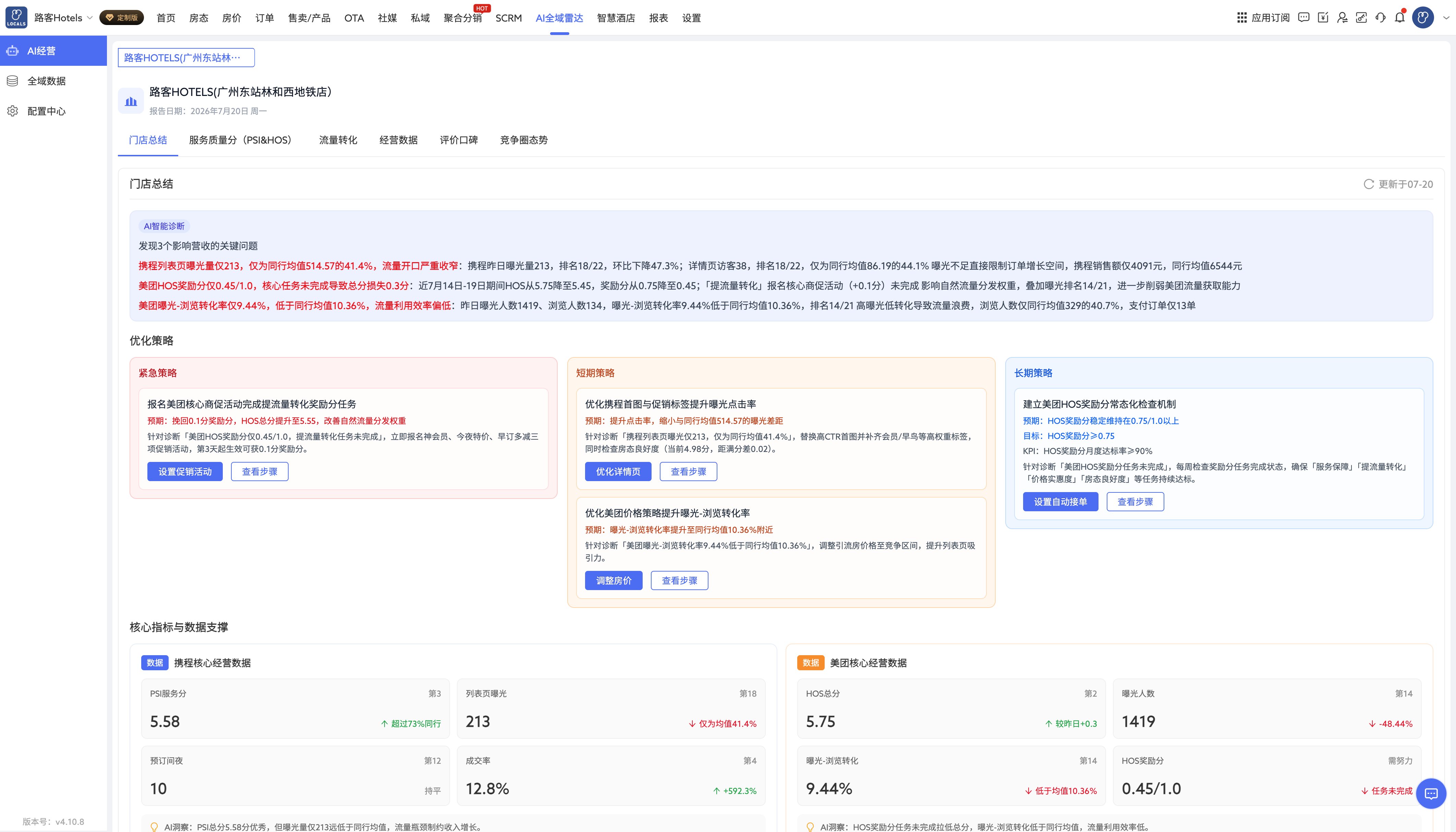1456x832 pixels.
Task: Click the bar chart hotel icon
Action: click(x=131, y=101)
